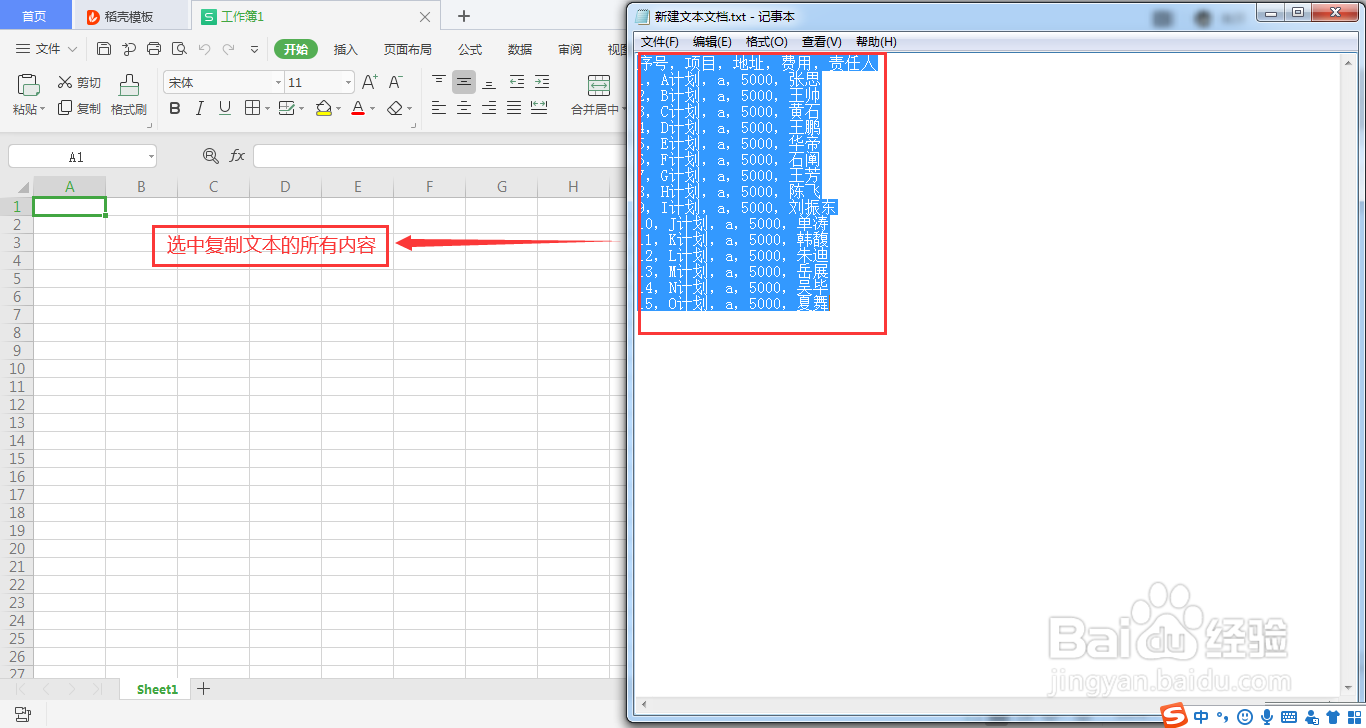Click the fx insert function icon

(237, 156)
